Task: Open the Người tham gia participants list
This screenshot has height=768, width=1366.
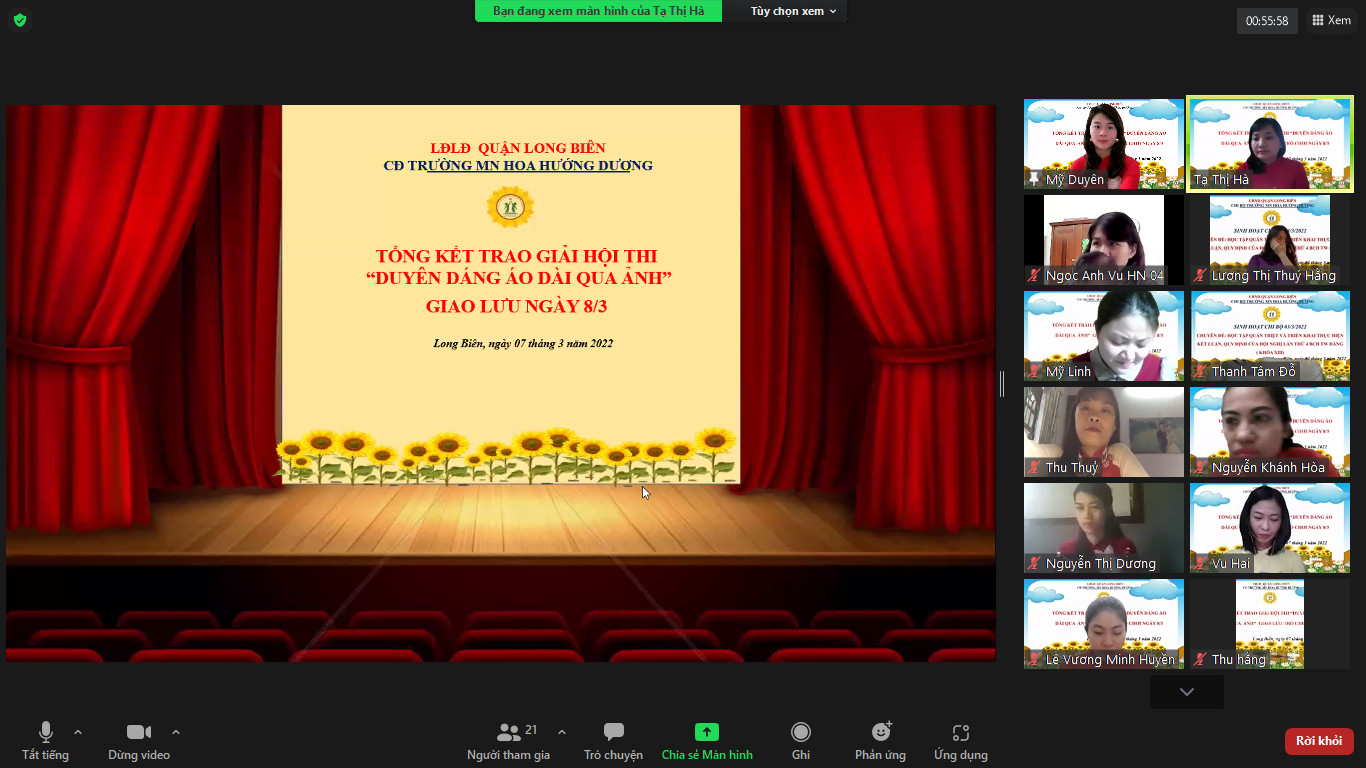Action: click(x=509, y=741)
